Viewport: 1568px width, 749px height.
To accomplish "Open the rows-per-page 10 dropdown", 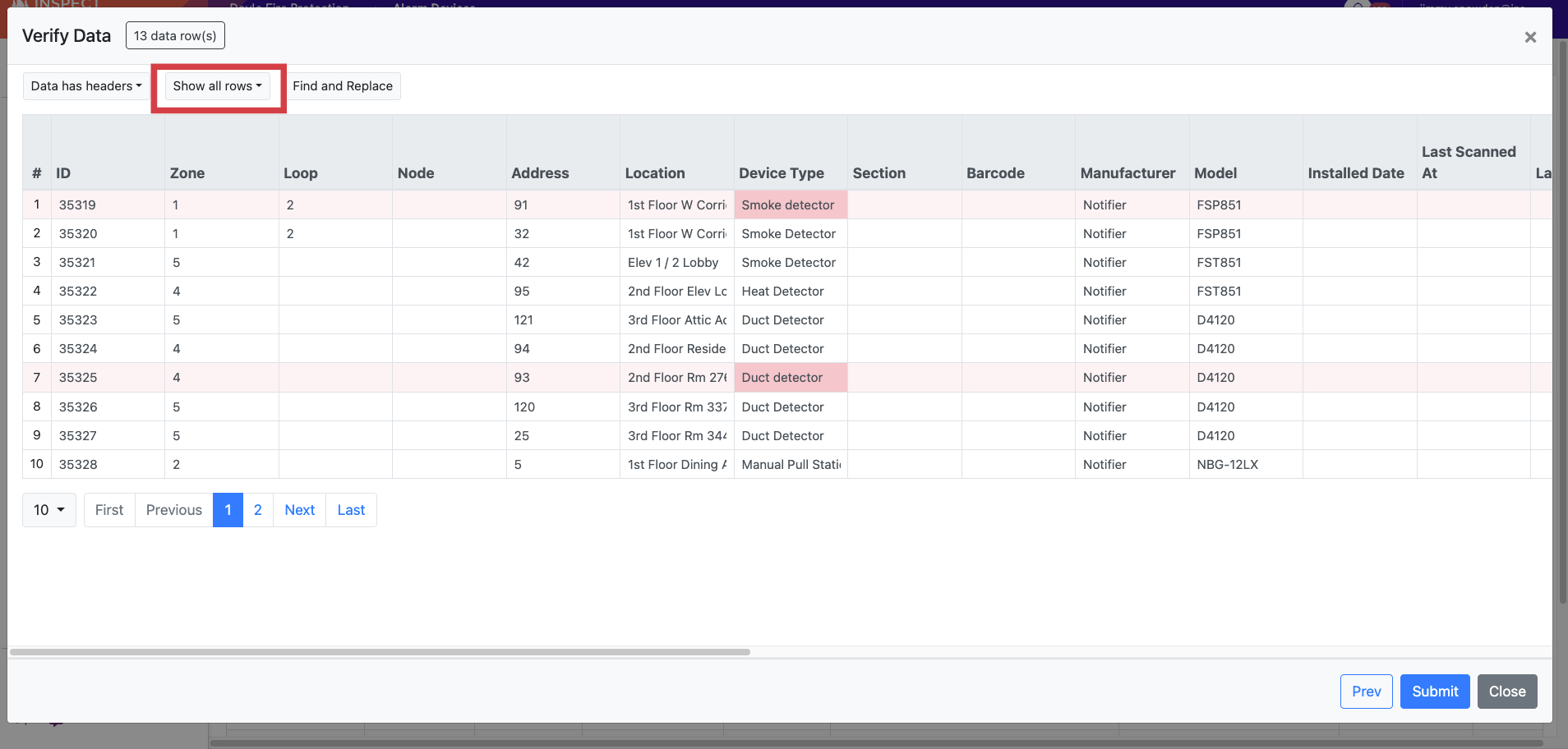I will pos(49,510).
